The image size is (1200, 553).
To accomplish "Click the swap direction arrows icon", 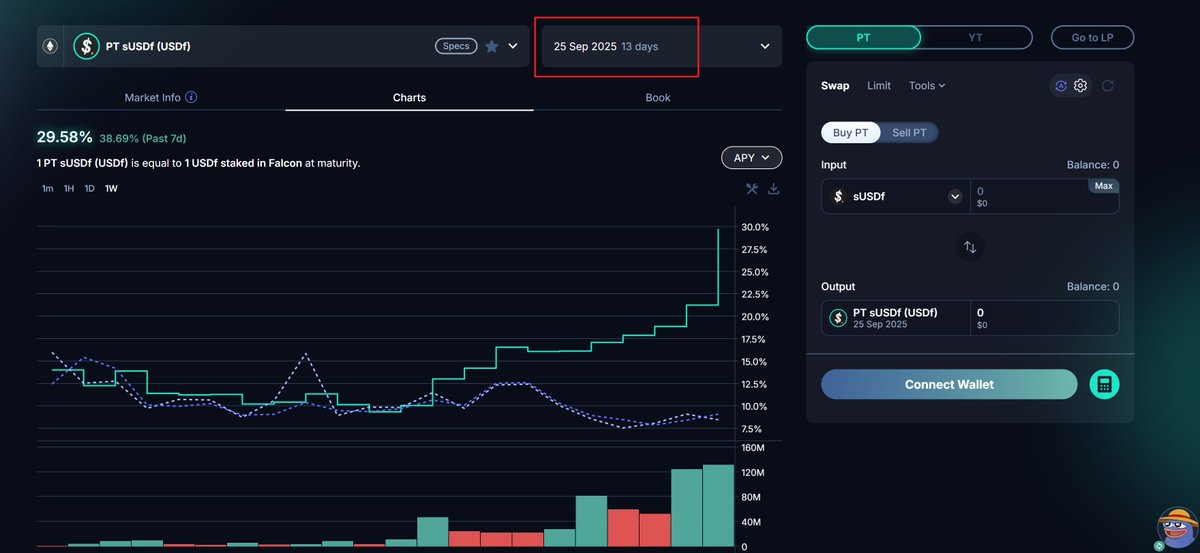I will pyautogui.click(x=969, y=247).
